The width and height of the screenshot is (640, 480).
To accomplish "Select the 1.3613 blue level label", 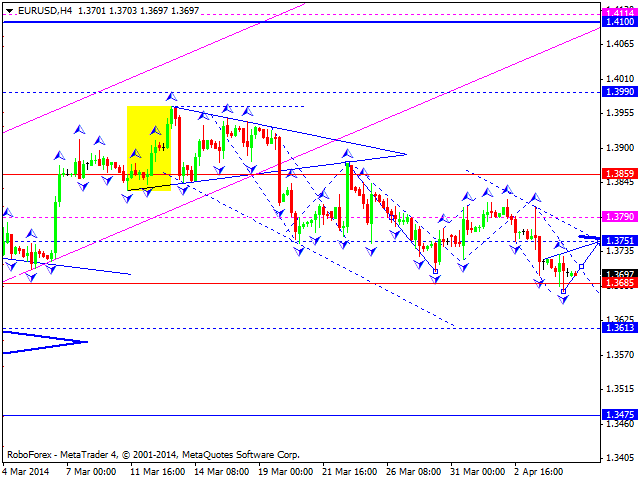I will 620,328.
